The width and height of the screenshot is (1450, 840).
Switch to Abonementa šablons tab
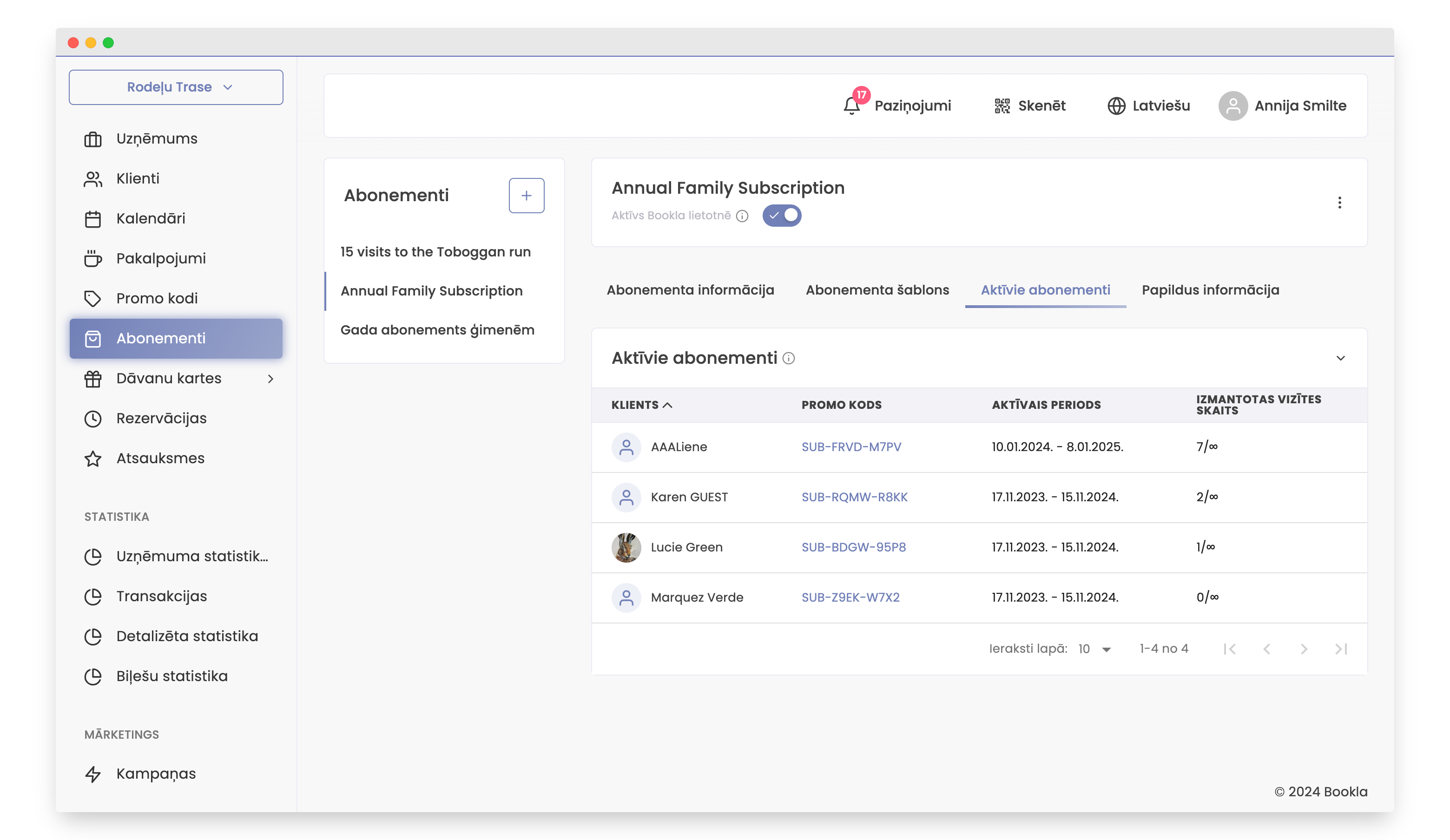point(877,290)
